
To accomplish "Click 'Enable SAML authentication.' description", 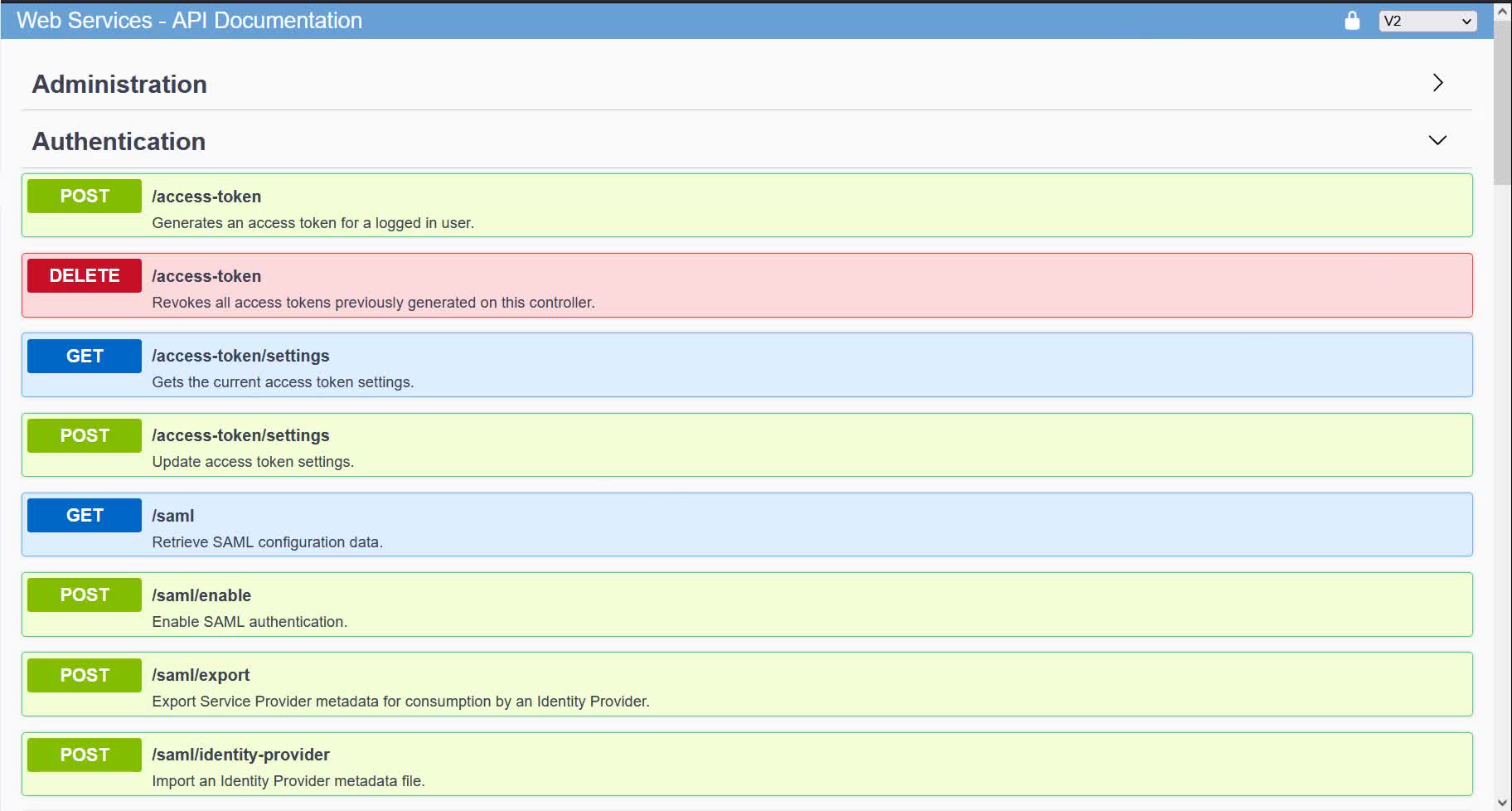I will pyautogui.click(x=250, y=622).
